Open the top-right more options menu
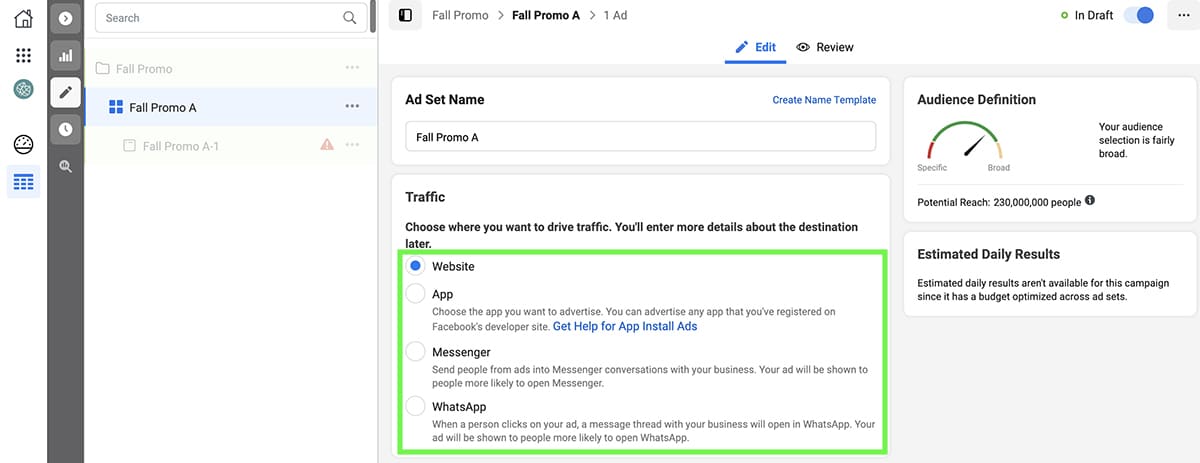 1183,16
